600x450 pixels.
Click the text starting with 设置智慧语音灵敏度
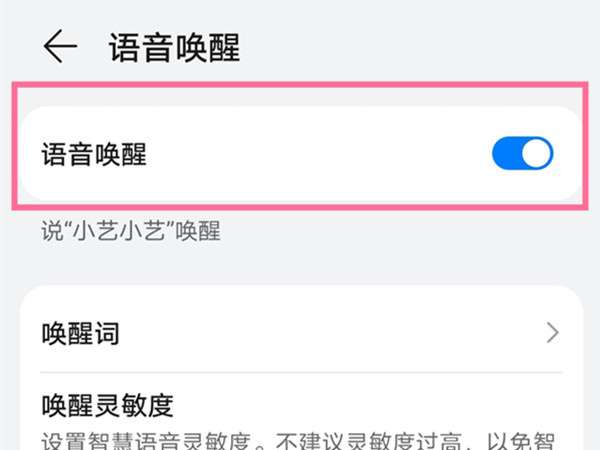[x=300, y=440]
